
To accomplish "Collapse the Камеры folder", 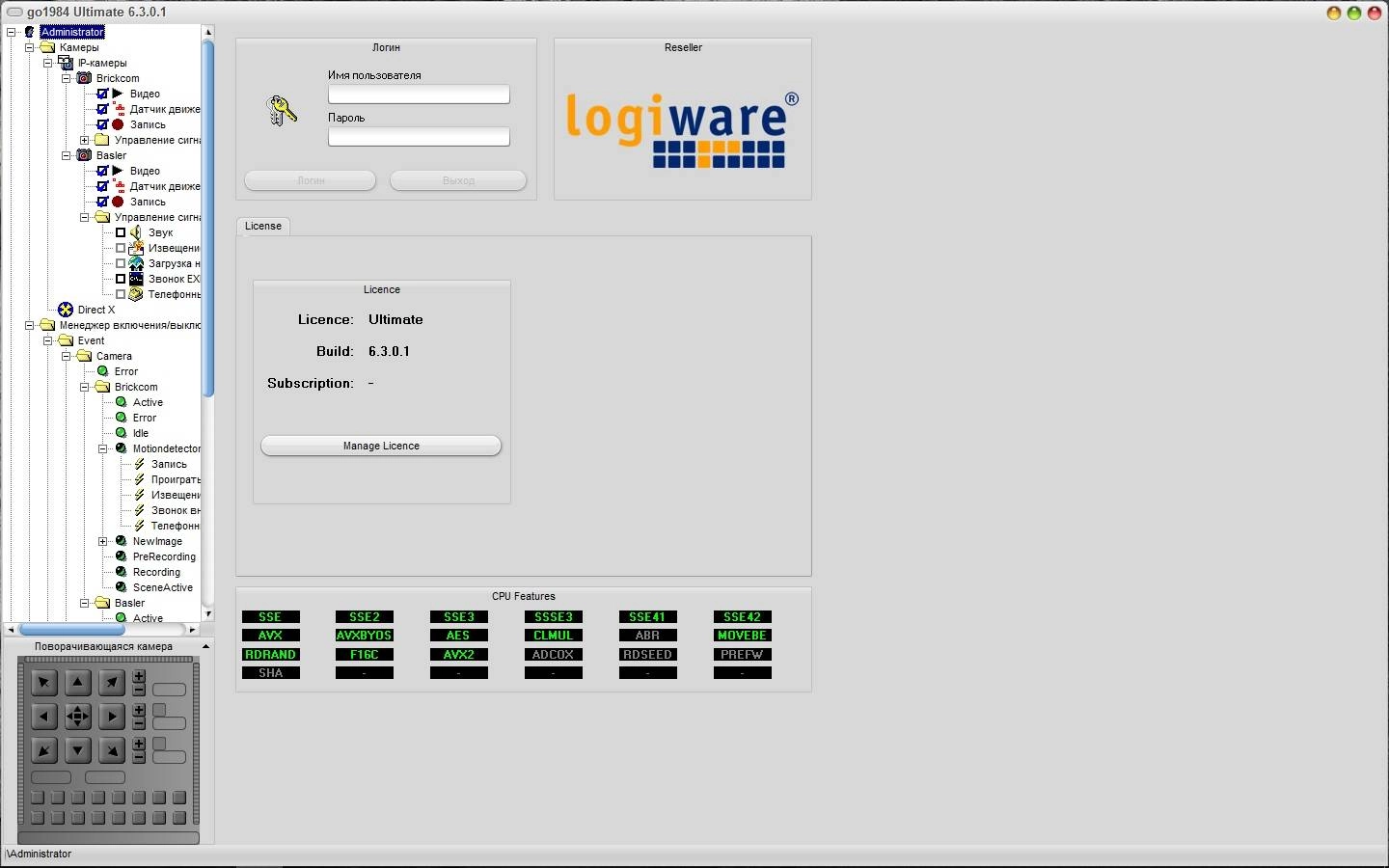I will tap(29, 47).
